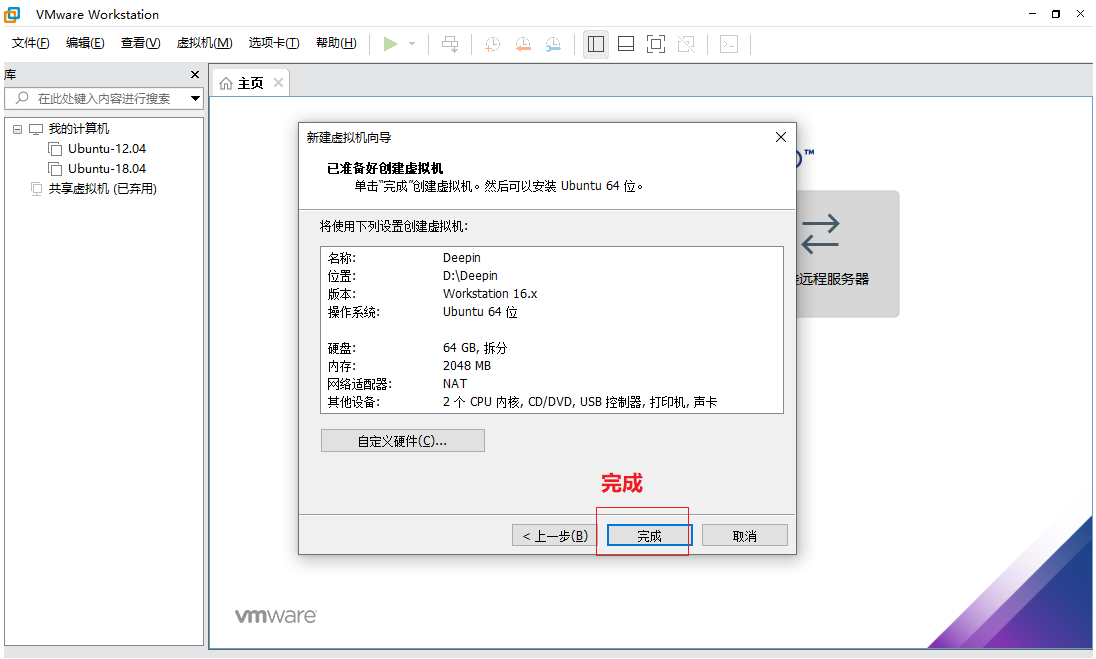Click the 自定义硬件(C)... button
Screen dimensions: 1096x659
[x=403, y=441]
